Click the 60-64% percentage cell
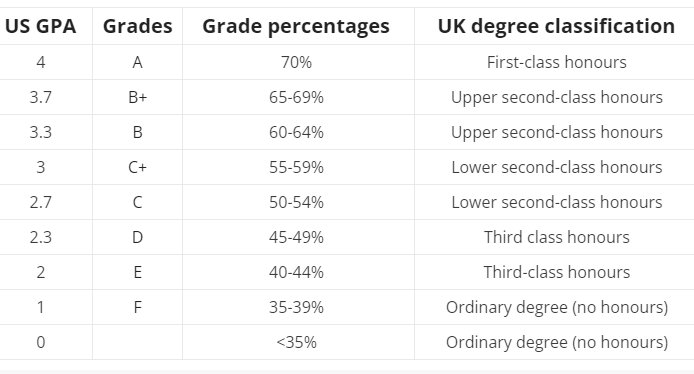The height and width of the screenshot is (374, 694). [x=296, y=132]
